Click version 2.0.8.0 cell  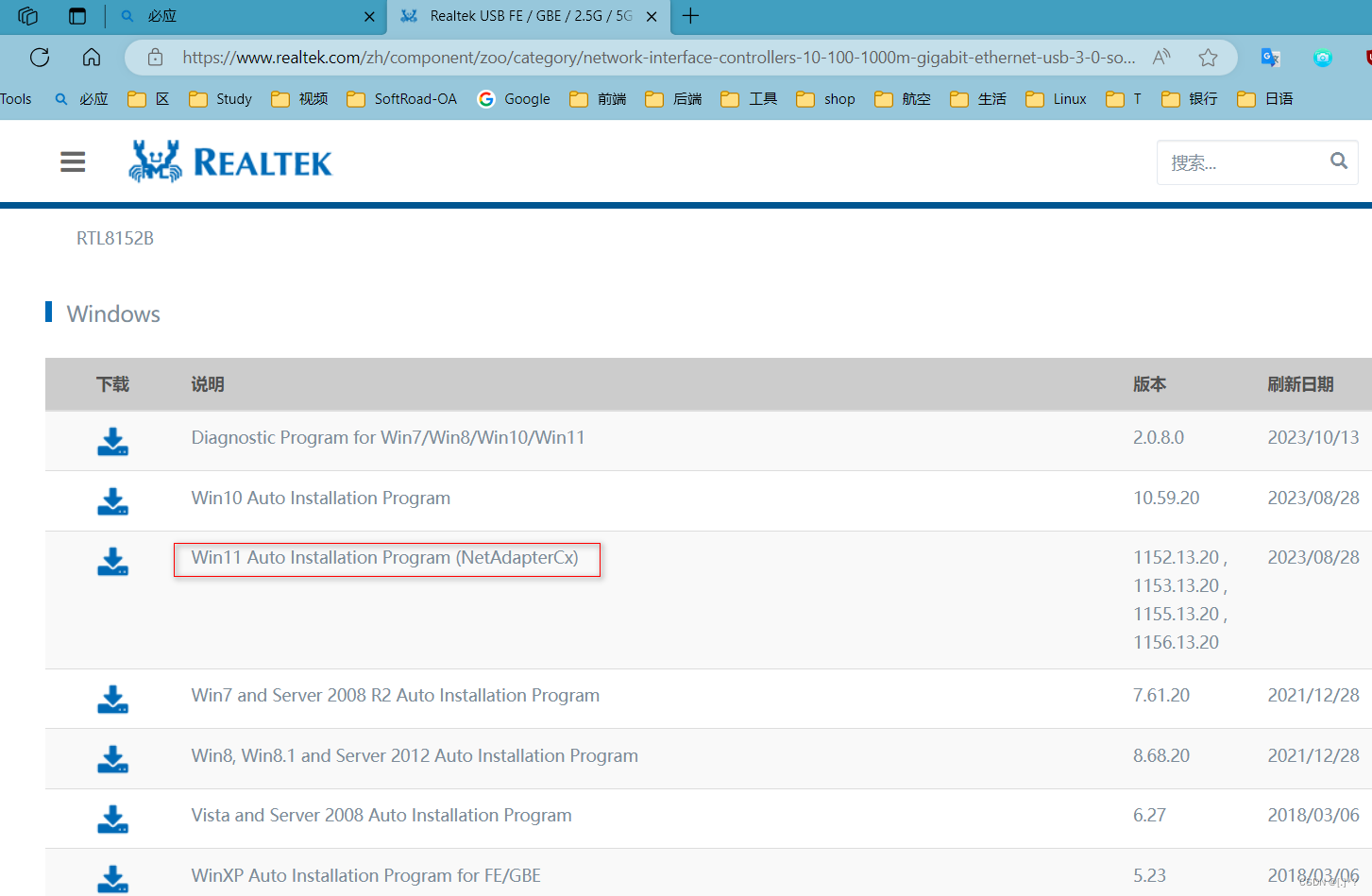pos(1159,438)
